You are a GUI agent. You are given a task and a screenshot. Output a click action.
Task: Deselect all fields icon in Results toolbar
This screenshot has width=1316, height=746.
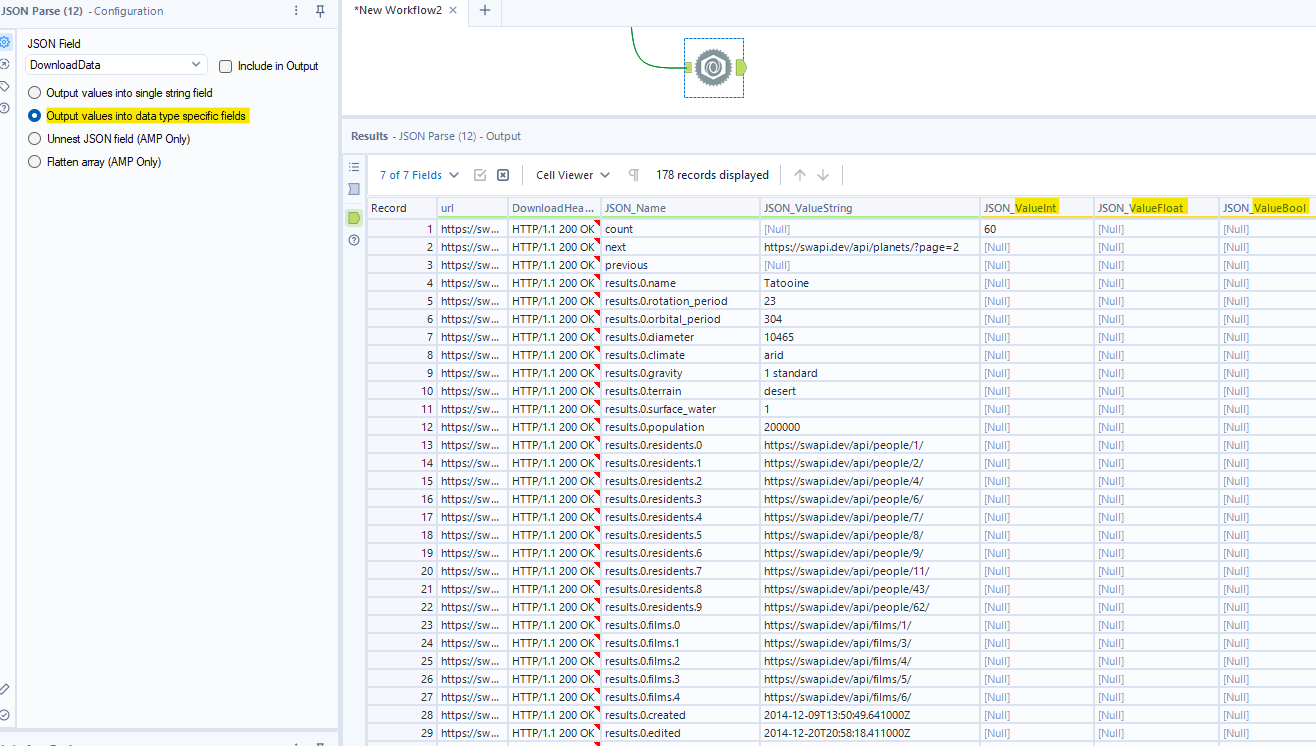coord(503,175)
